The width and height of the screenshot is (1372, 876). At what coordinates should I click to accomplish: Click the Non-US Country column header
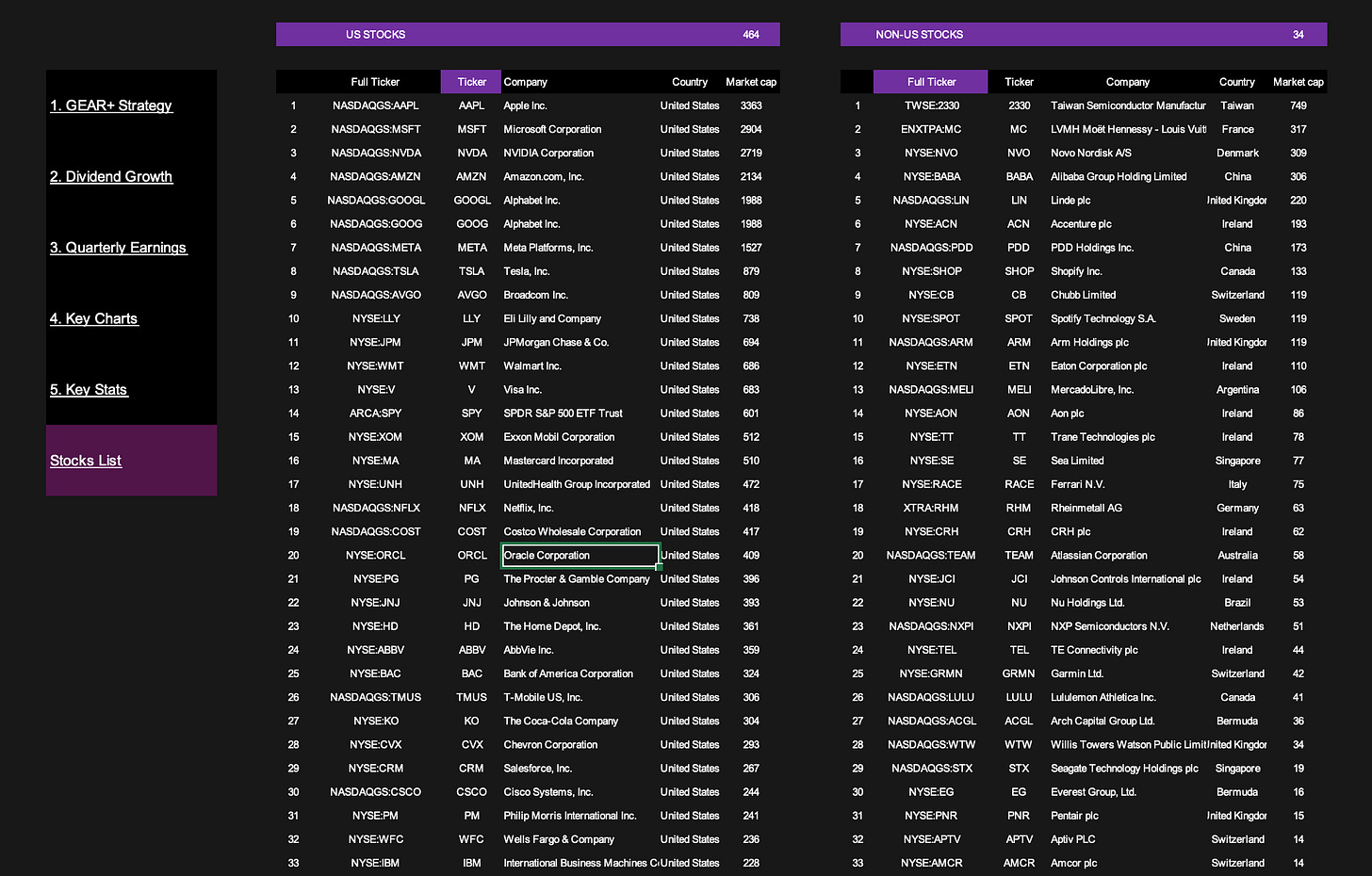pos(1237,82)
